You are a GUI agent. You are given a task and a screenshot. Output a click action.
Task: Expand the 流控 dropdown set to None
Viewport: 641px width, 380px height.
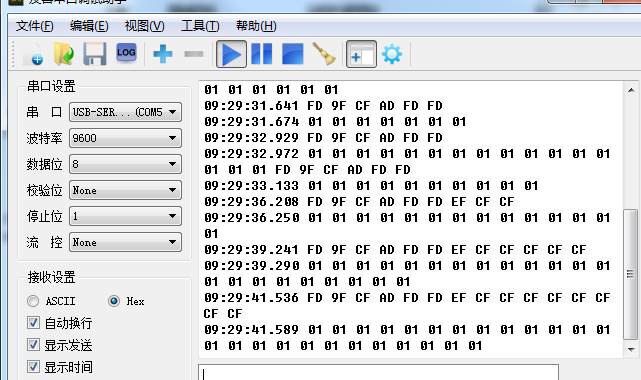(x=126, y=242)
